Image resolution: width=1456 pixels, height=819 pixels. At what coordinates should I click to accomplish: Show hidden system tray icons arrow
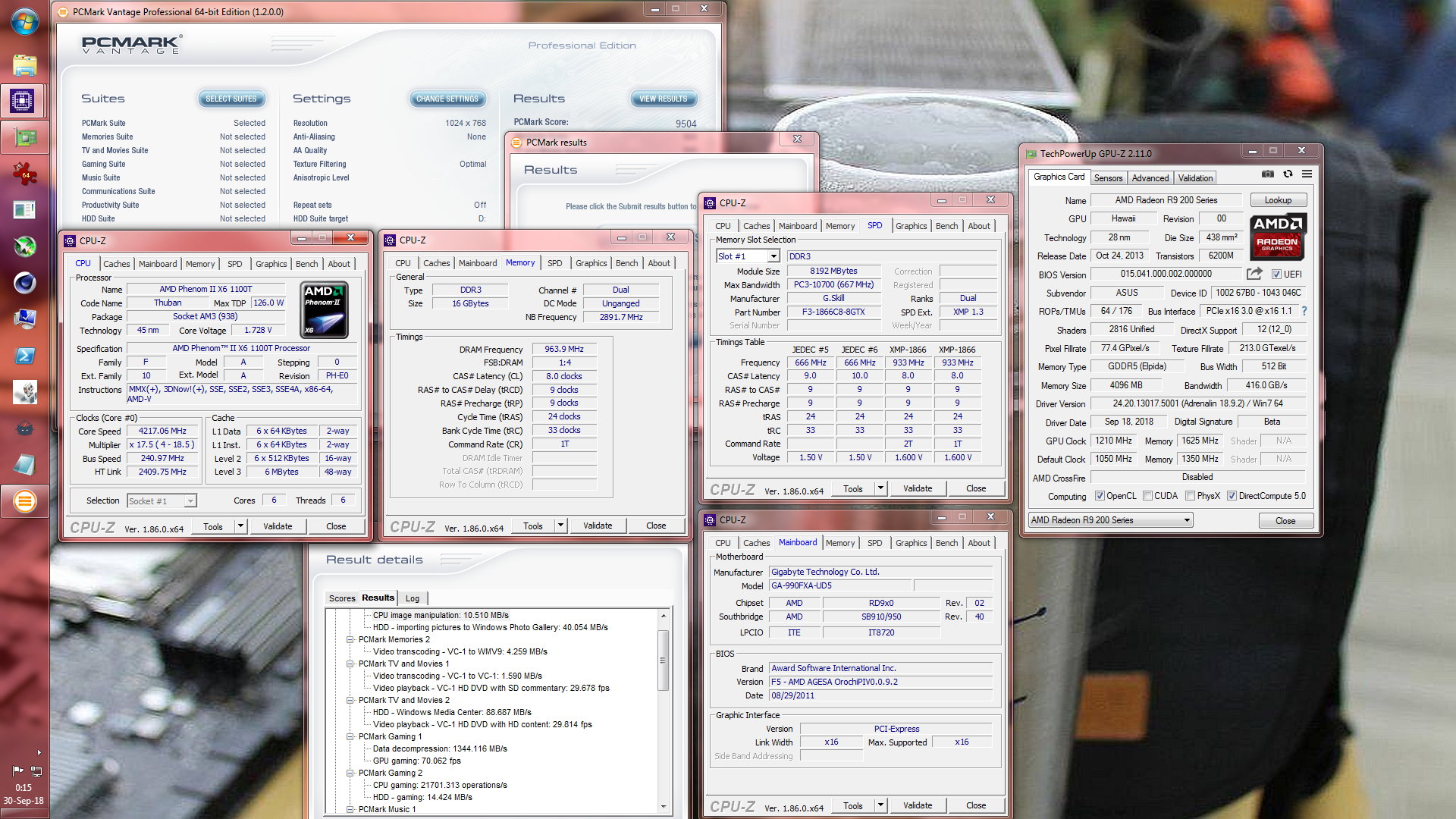[39, 753]
